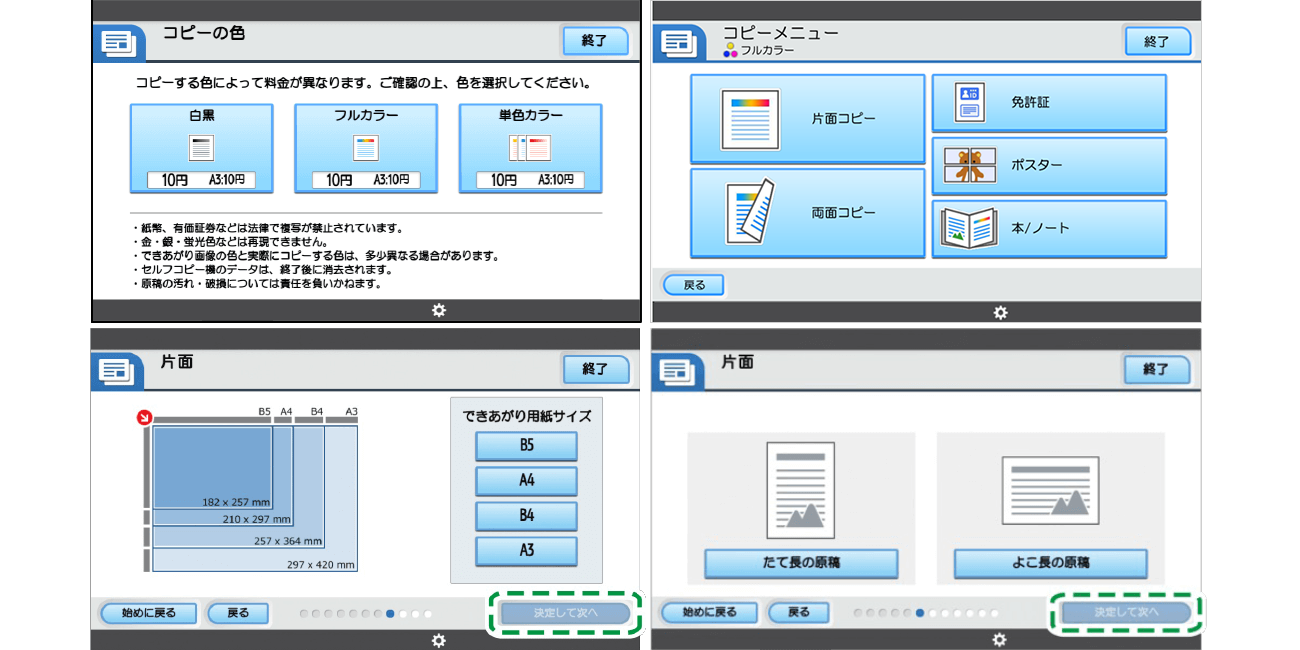
Task: Select A4 as the output paper size
Action: pos(526,481)
